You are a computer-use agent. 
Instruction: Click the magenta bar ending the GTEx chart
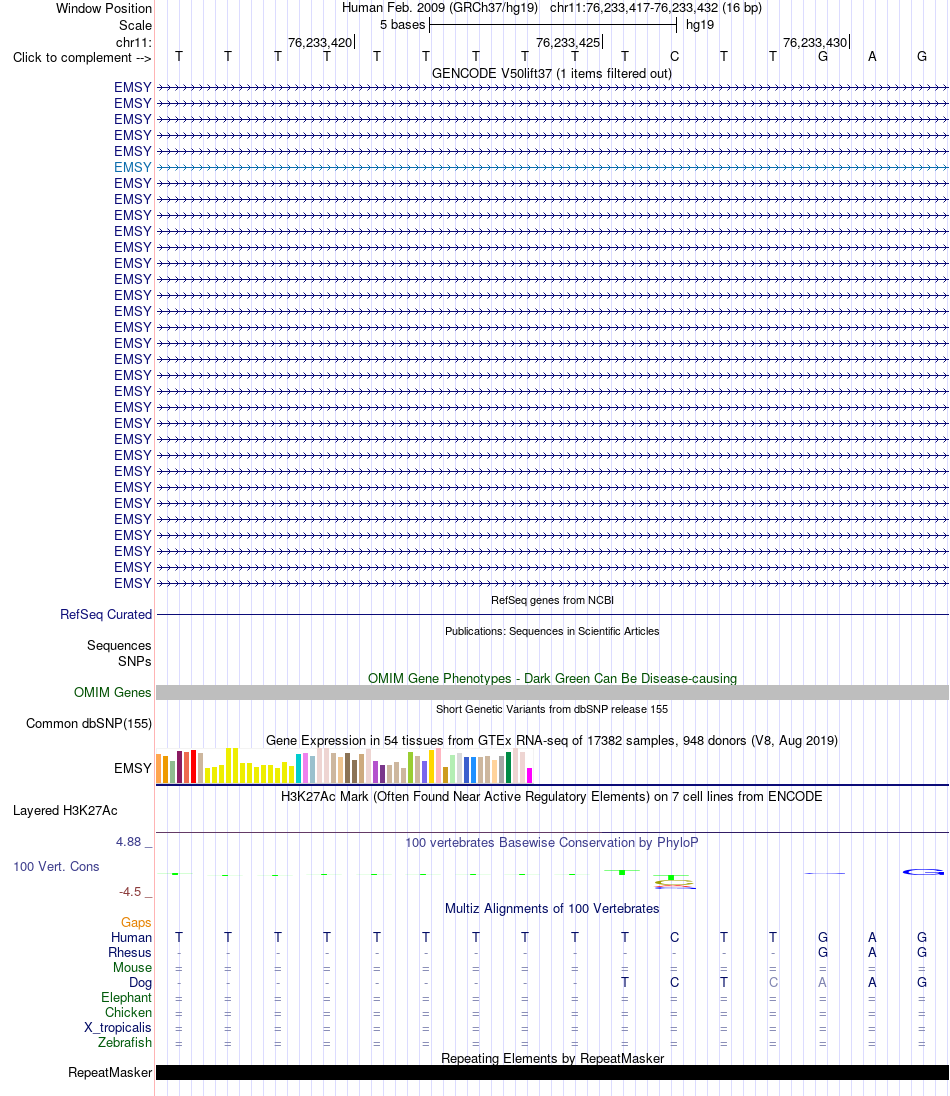530,775
